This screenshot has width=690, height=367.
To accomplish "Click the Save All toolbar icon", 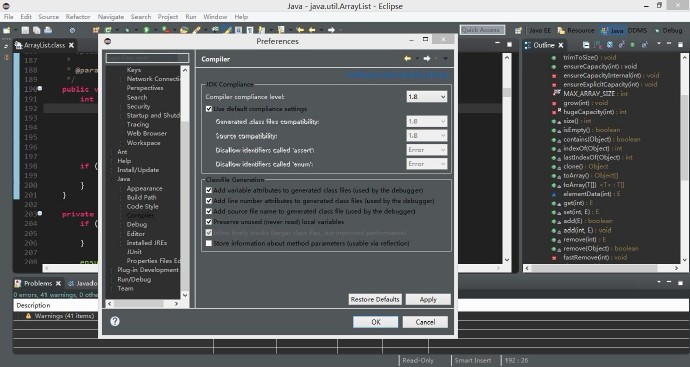I will [37, 30].
